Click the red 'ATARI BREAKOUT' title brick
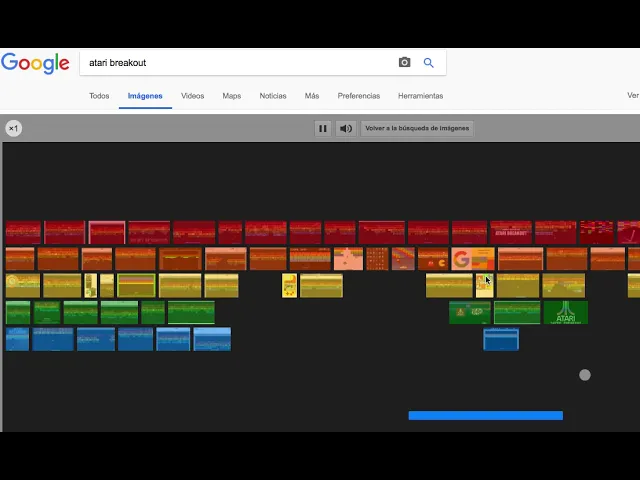 pyautogui.click(x=511, y=232)
